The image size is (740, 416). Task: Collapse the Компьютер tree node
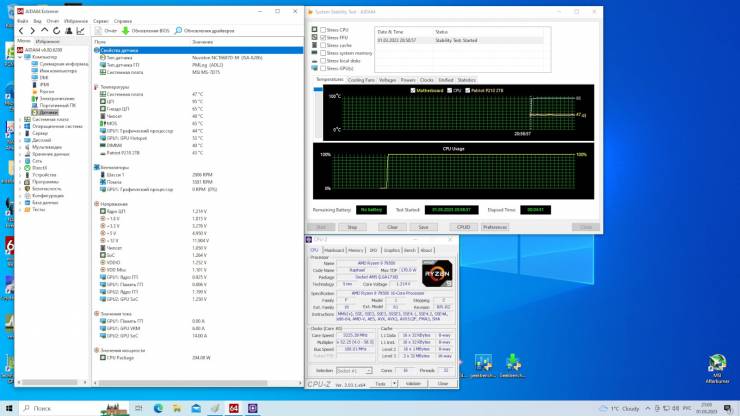[x=20, y=57]
